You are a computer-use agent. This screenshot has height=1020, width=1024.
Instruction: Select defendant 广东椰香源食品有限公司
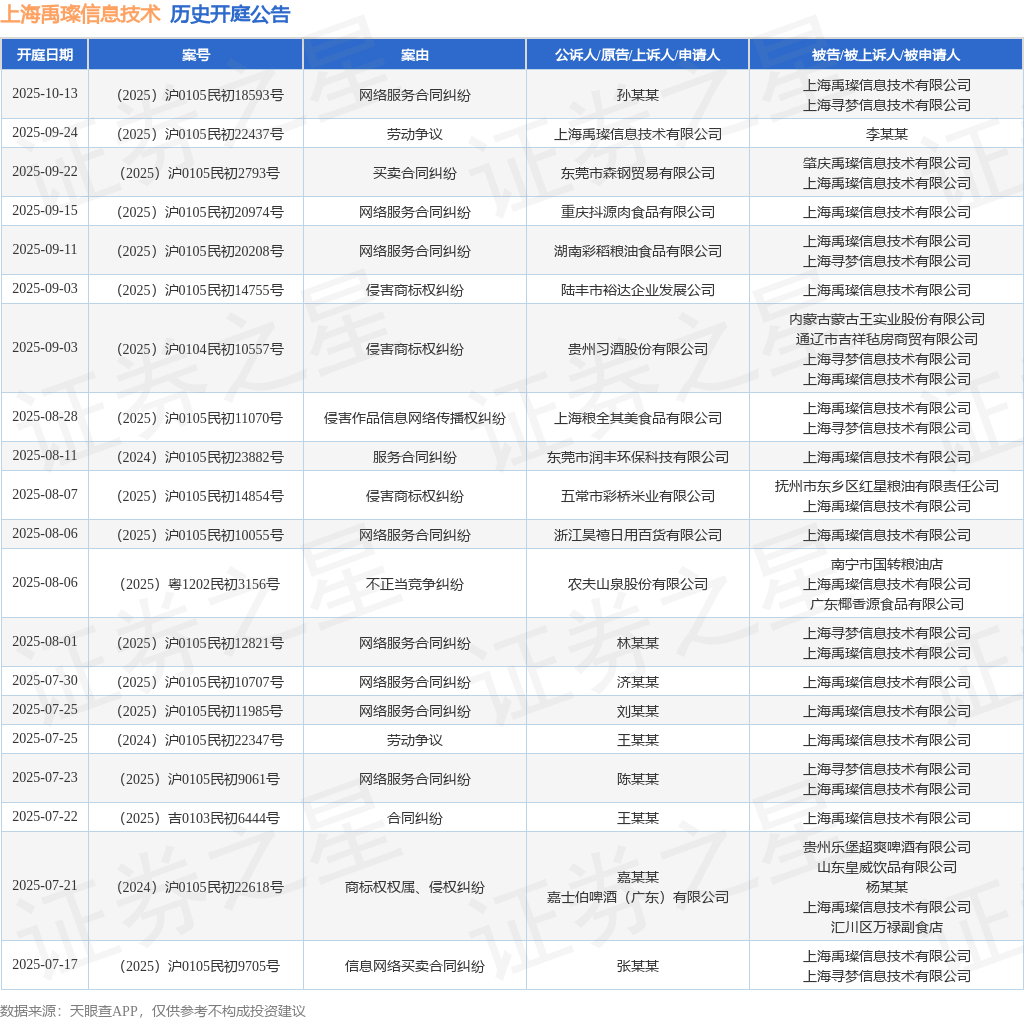tap(886, 605)
